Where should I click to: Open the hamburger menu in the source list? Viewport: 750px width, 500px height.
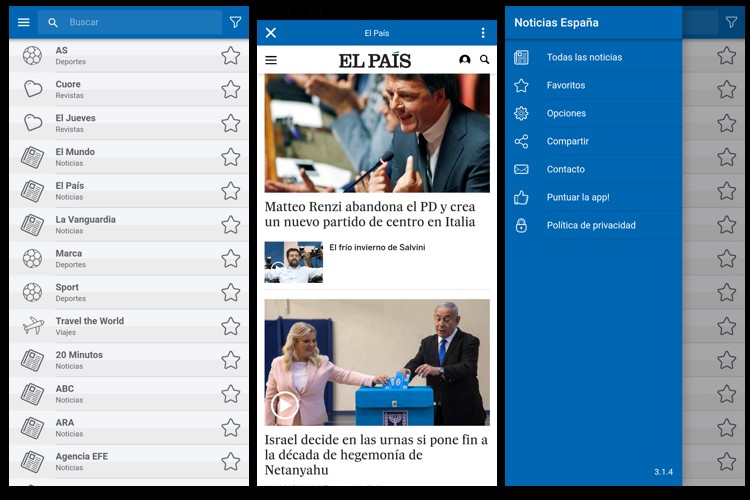click(23, 22)
